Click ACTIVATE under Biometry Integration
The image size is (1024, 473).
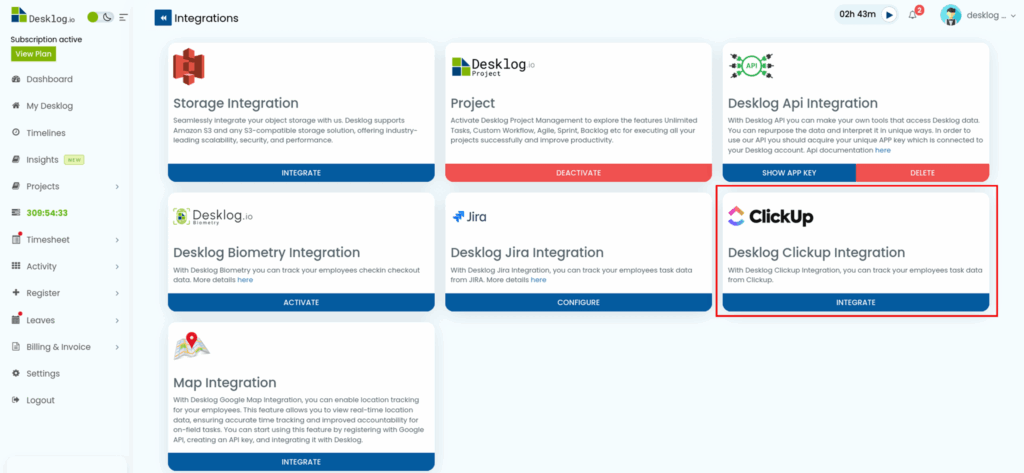coord(301,302)
